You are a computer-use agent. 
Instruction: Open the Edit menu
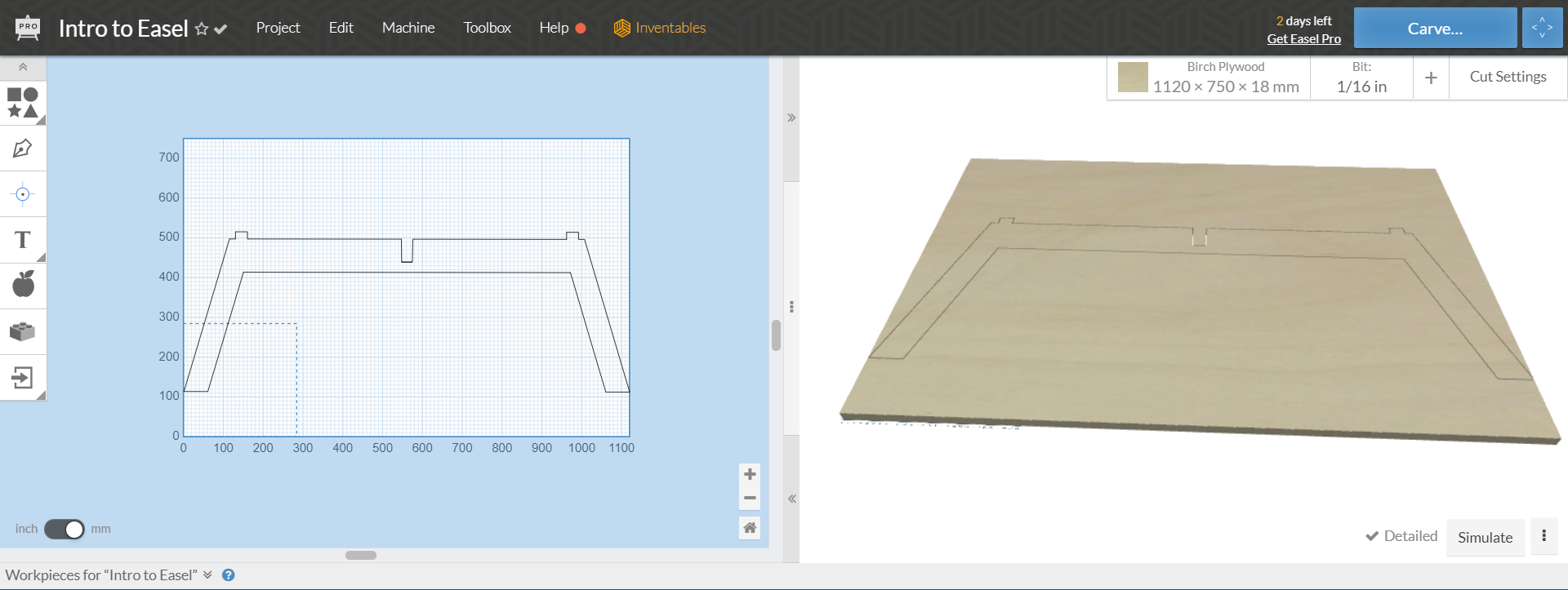(341, 28)
